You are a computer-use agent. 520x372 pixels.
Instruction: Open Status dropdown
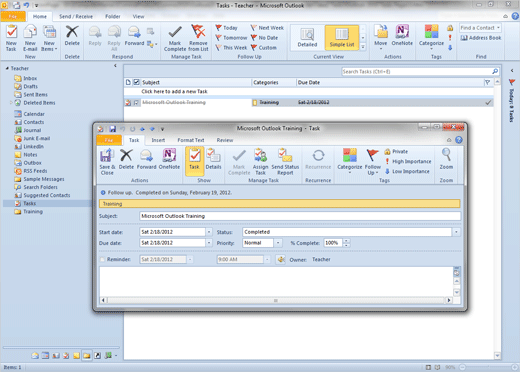click(456, 232)
